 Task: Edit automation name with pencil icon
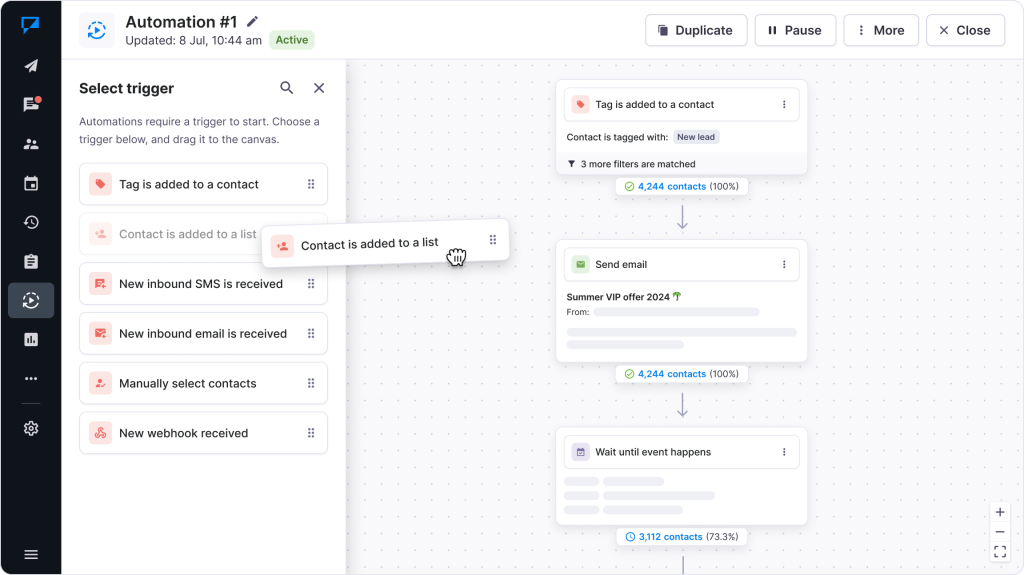[252, 21]
